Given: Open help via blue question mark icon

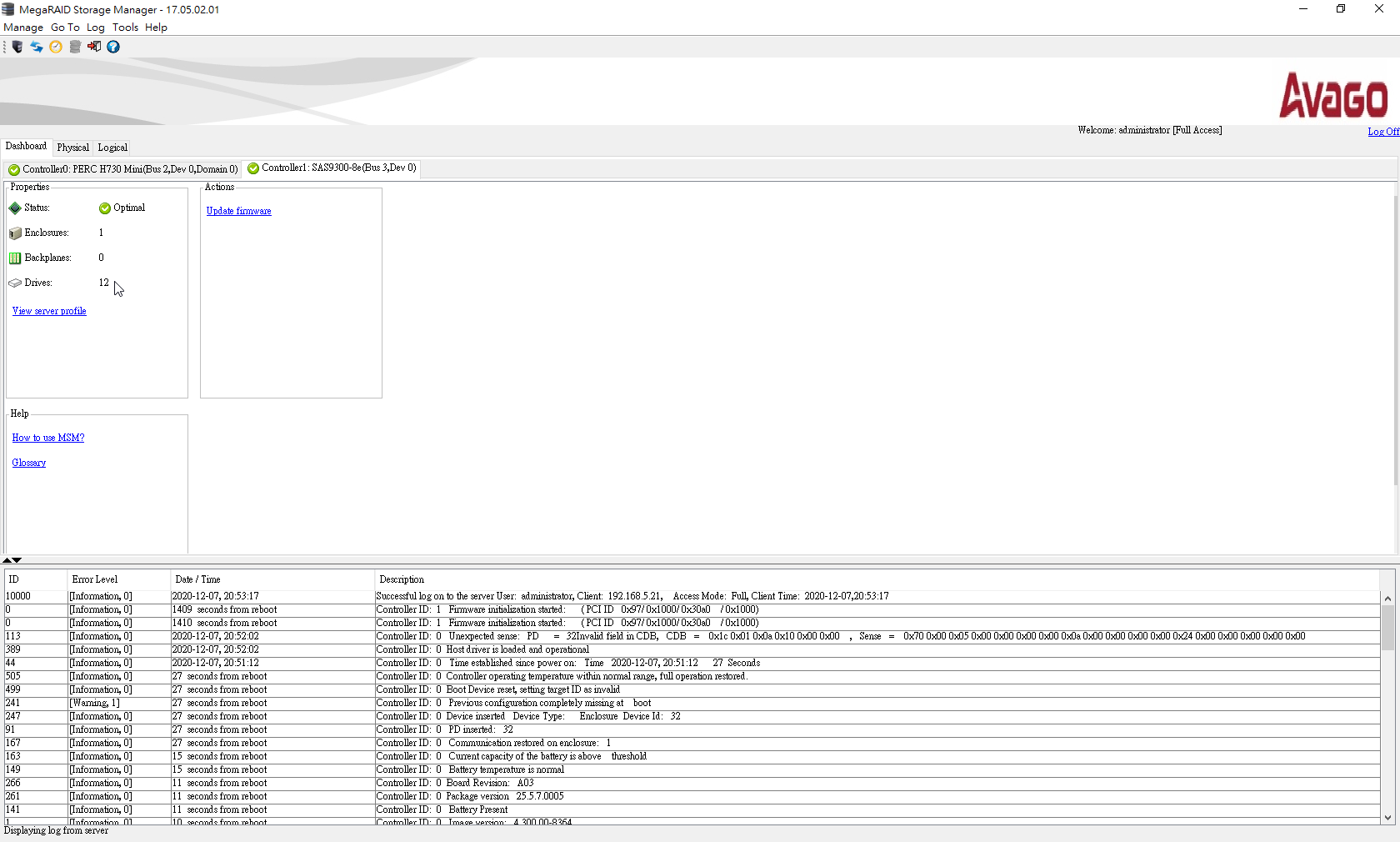Looking at the screenshot, I should 113,47.
